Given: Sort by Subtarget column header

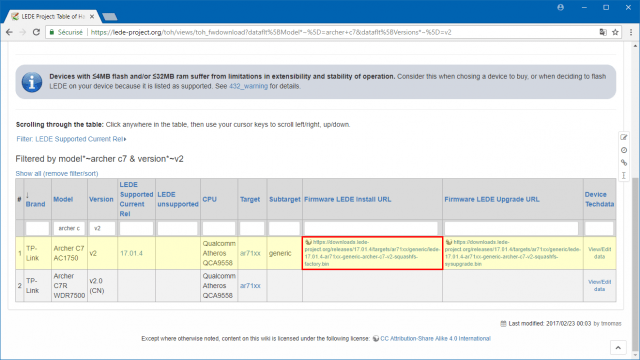Looking at the screenshot, I should (x=284, y=199).
